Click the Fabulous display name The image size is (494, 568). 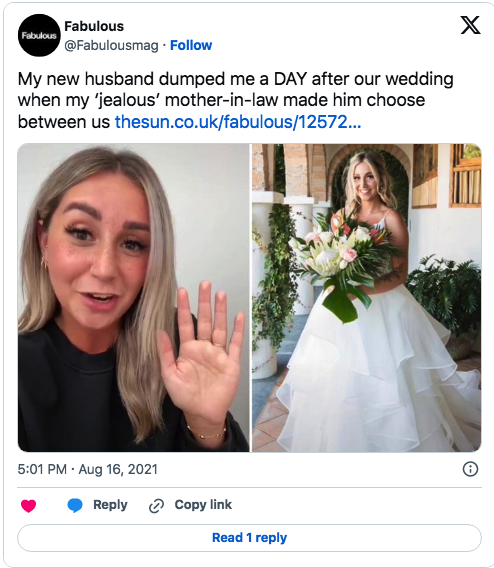pos(94,26)
